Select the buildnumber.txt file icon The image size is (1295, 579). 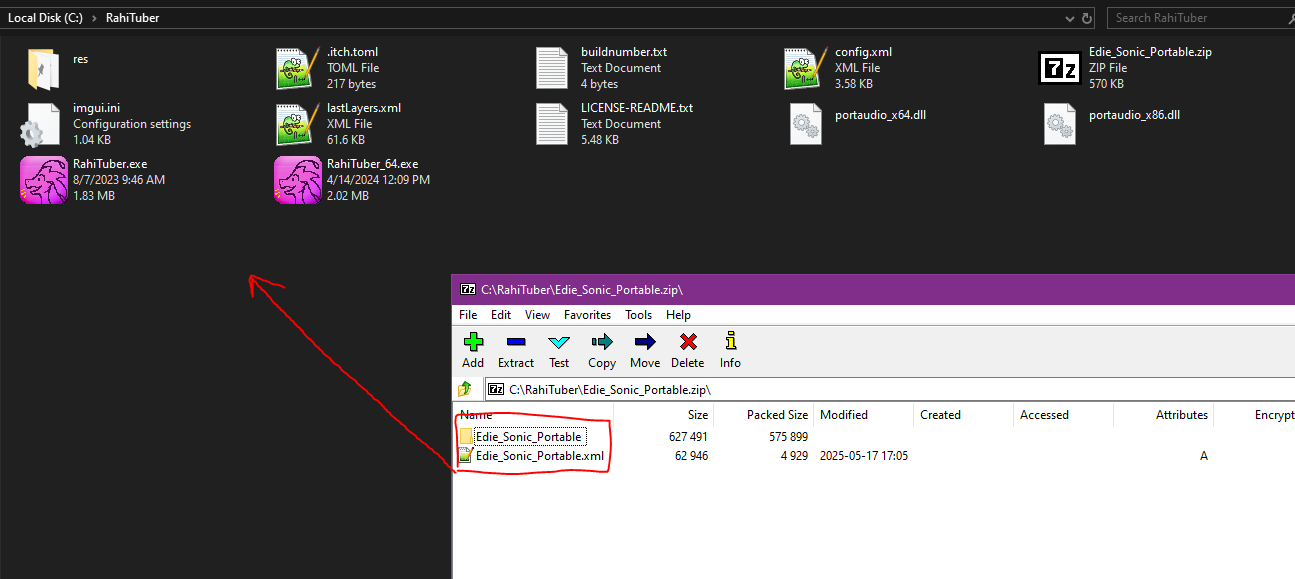pyautogui.click(x=552, y=68)
